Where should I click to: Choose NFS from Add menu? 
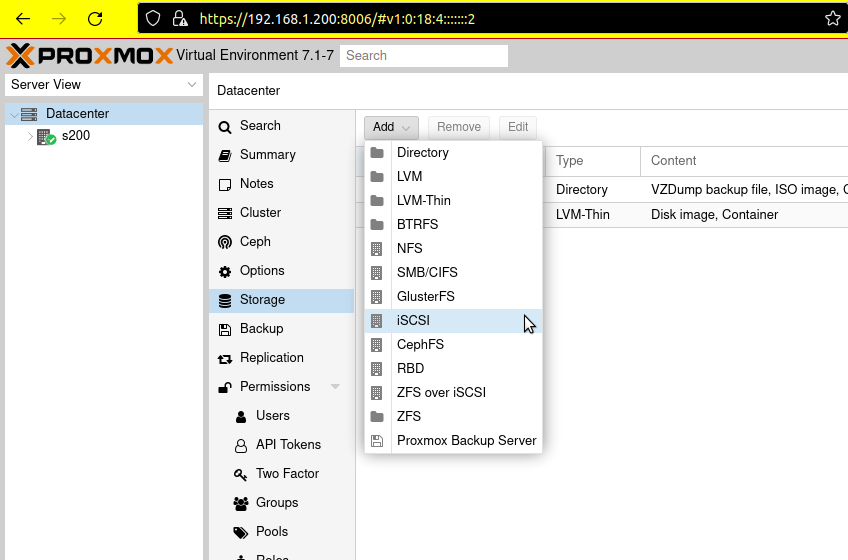453,248
